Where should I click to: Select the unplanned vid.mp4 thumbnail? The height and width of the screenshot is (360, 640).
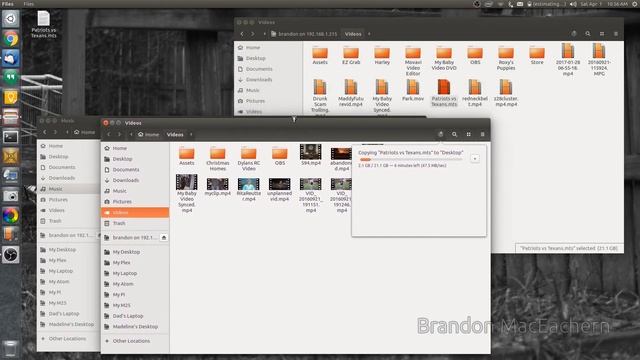[280, 189]
